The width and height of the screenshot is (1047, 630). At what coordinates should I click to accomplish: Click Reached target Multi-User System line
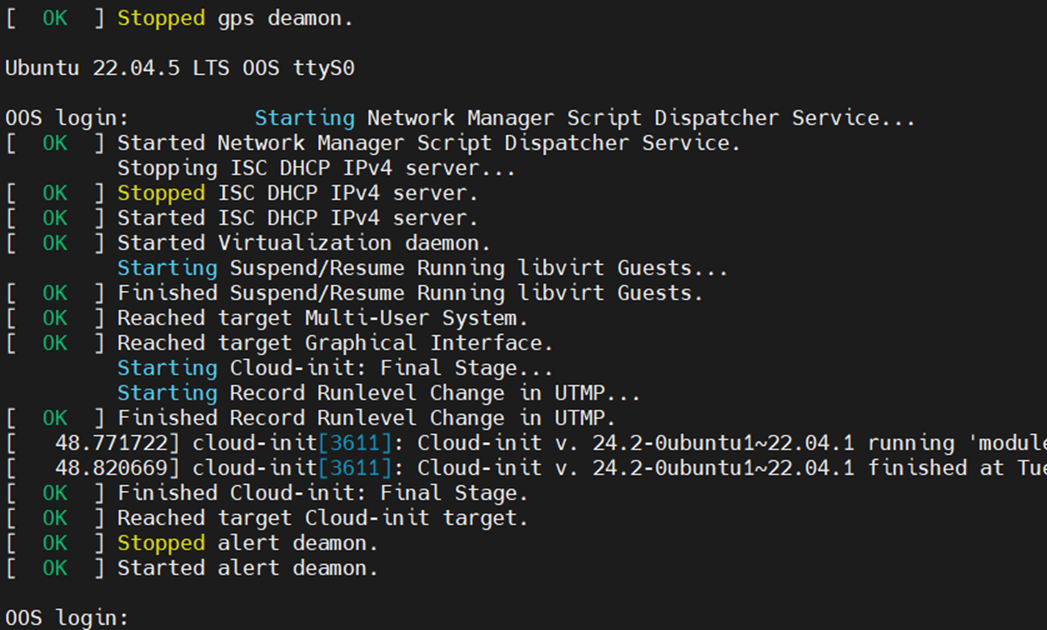[266, 318]
